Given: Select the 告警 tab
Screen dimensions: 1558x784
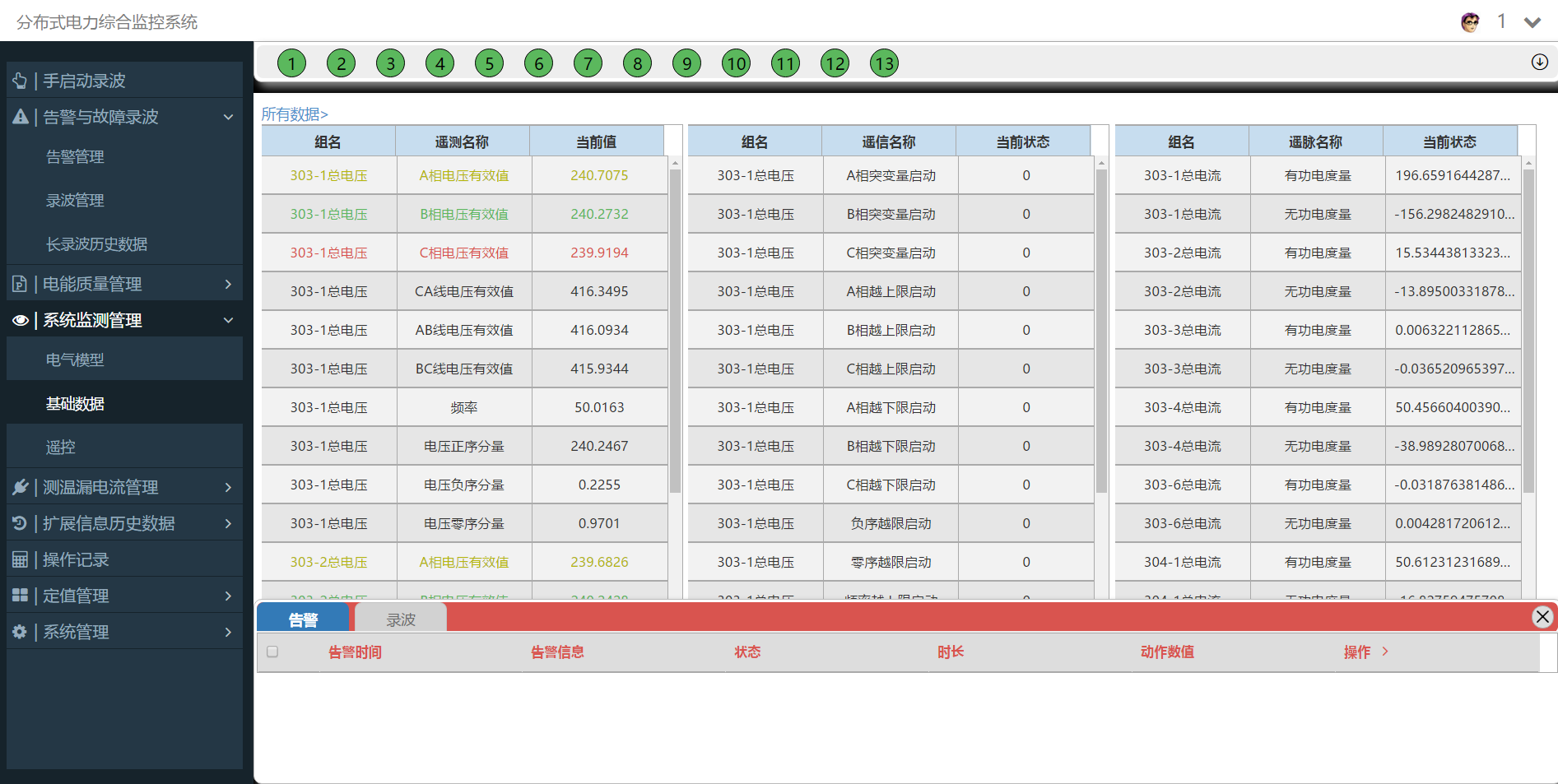Looking at the screenshot, I should click(x=303, y=619).
